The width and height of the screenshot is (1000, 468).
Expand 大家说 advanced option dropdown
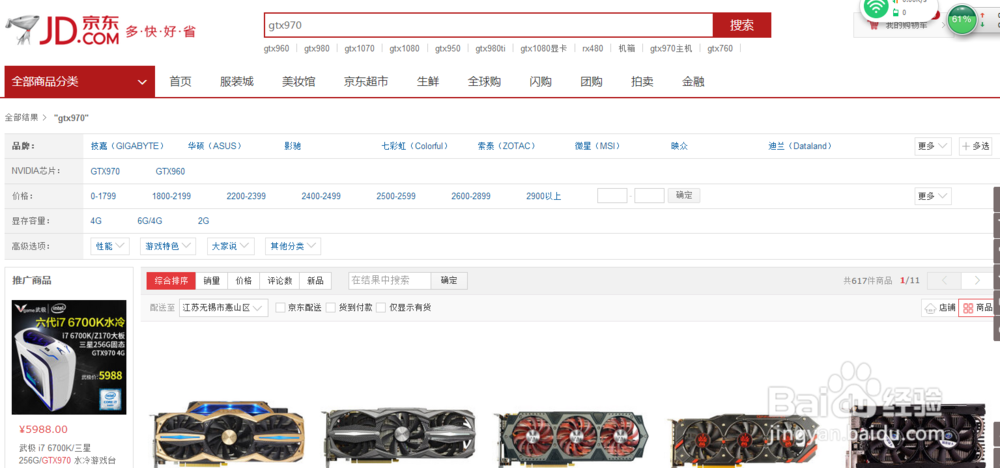(231, 246)
